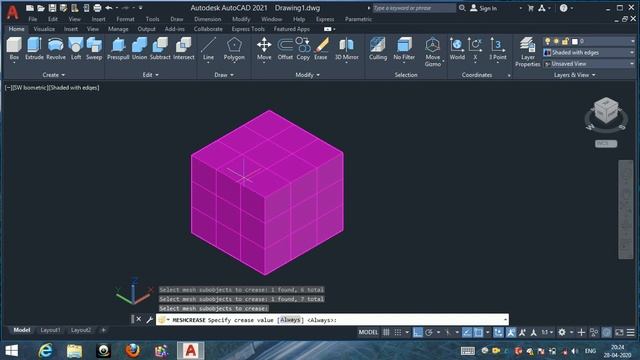
Task: Activate the Offset tool
Action: [285, 49]
